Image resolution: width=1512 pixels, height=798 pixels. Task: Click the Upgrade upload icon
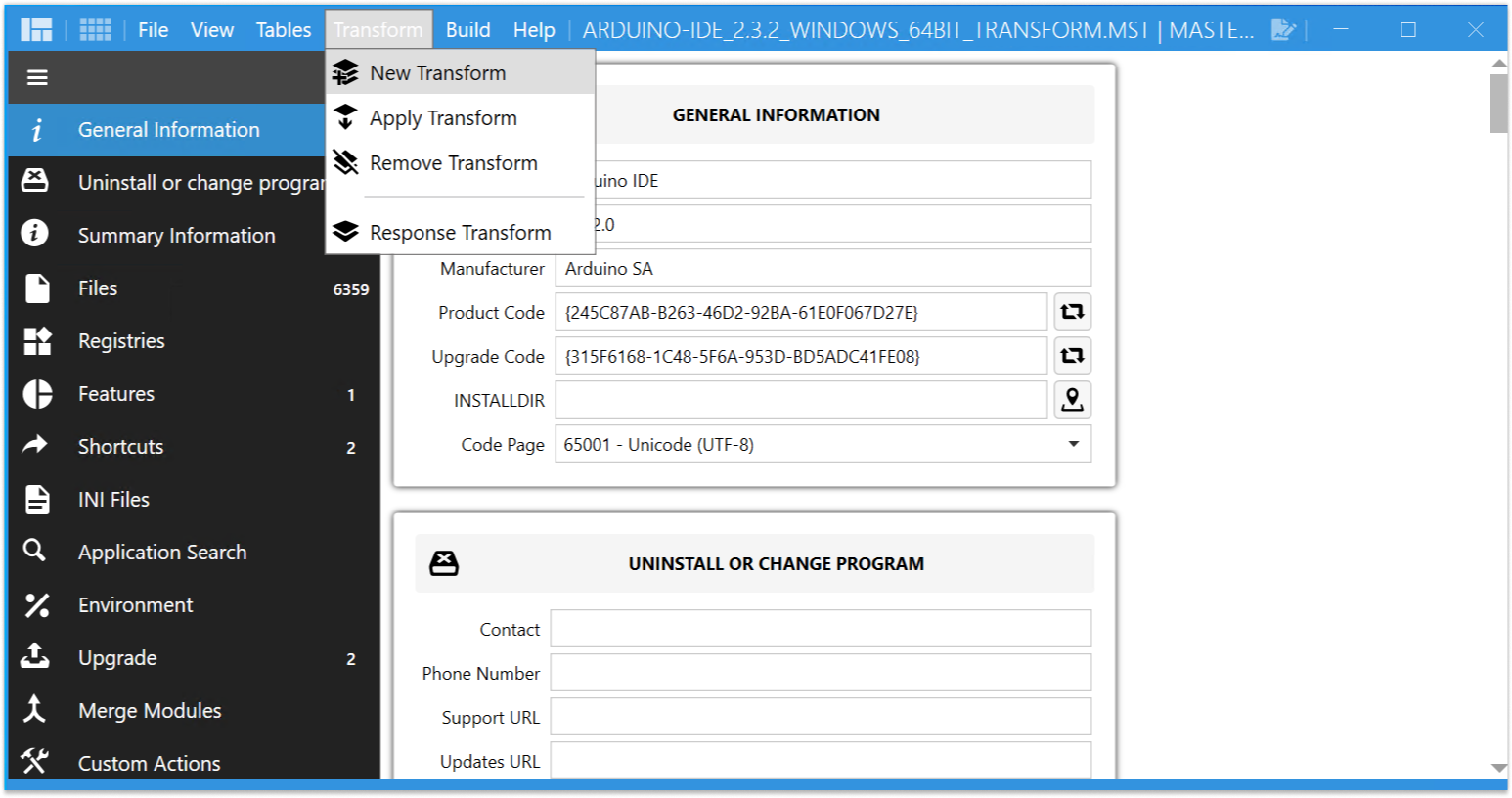coord(35,656)
